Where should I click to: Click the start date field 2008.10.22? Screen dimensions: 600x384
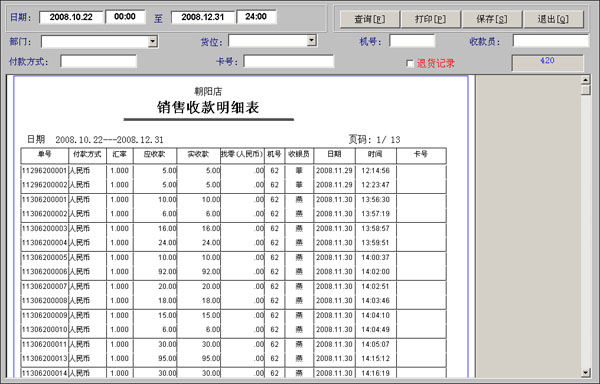point(71,17)
